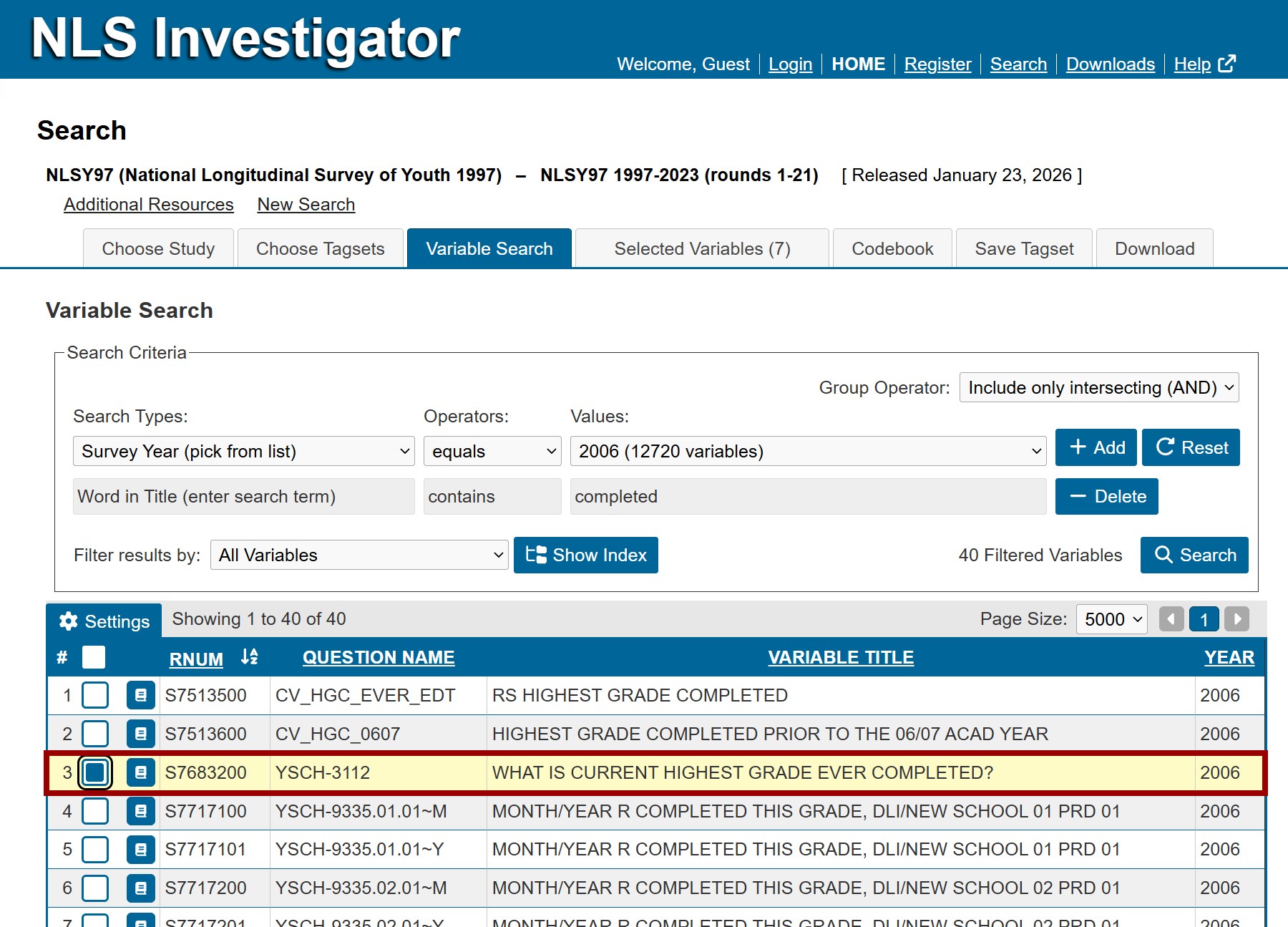Open Group Operator dropdown
This screenshot has width=1288, height=927.
point(1099,387)
